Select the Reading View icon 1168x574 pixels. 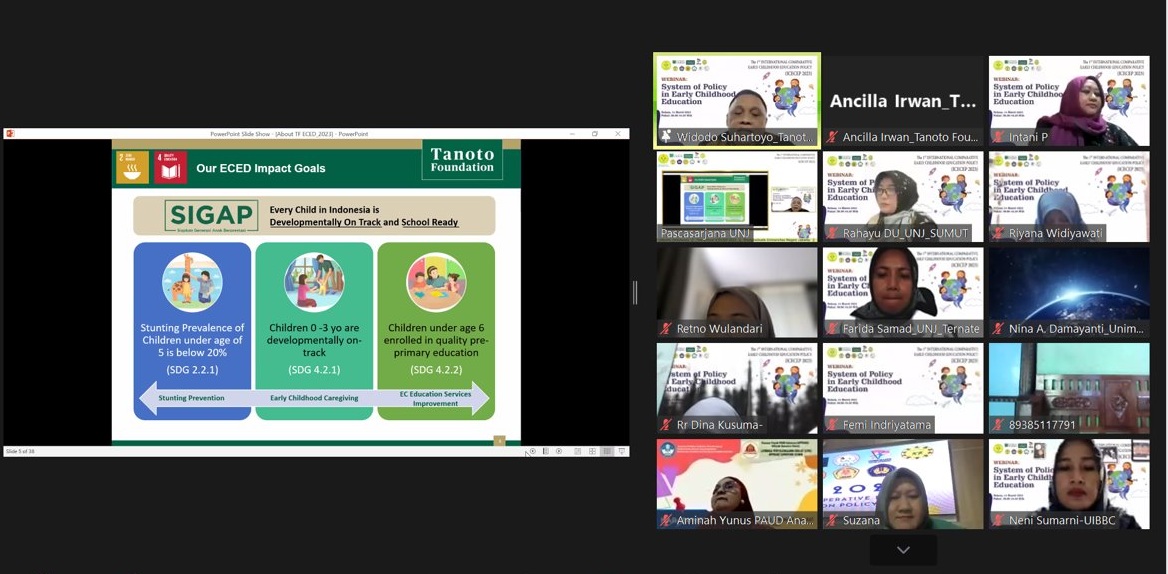pyautogui.click(x=607, y=451)
